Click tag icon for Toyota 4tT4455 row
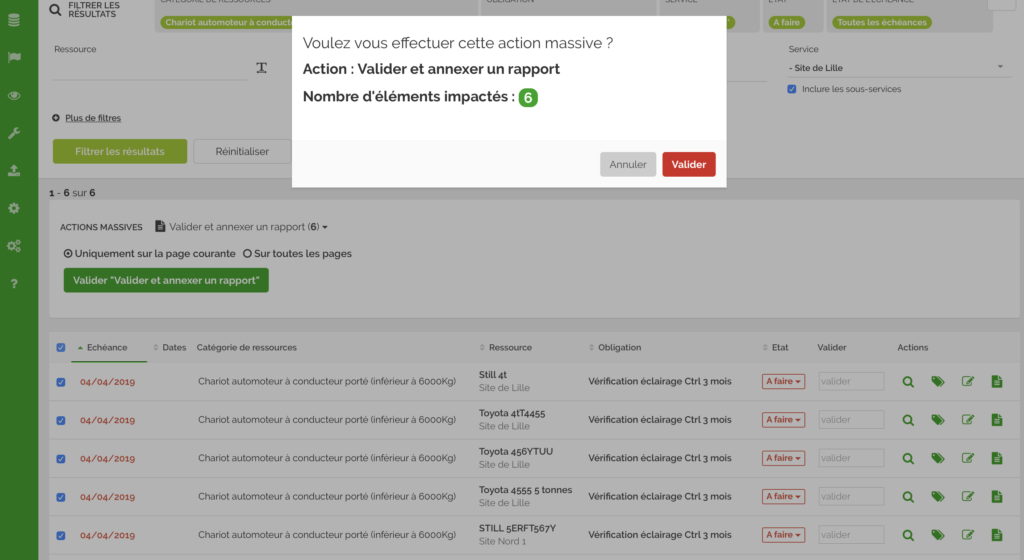The height and width of the screenshot is (560, 1024). [x=937, y=420]
